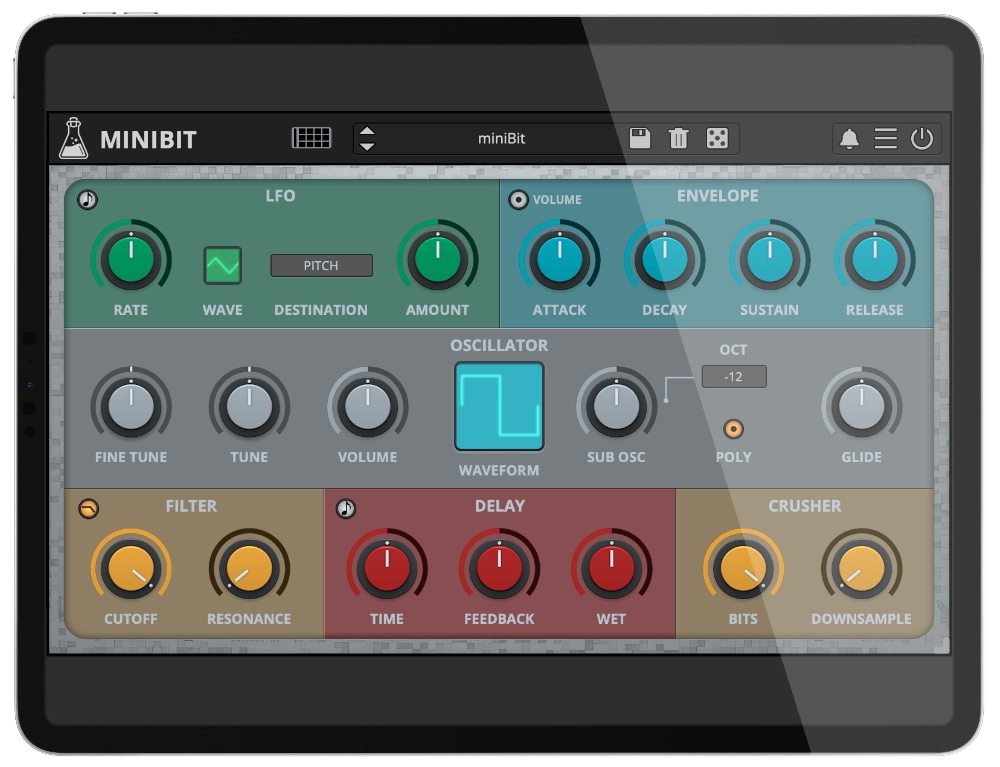This screenshot has width=1000, height=767.
Task: Delete the preset using the trash icon
Action: [678, 138]
